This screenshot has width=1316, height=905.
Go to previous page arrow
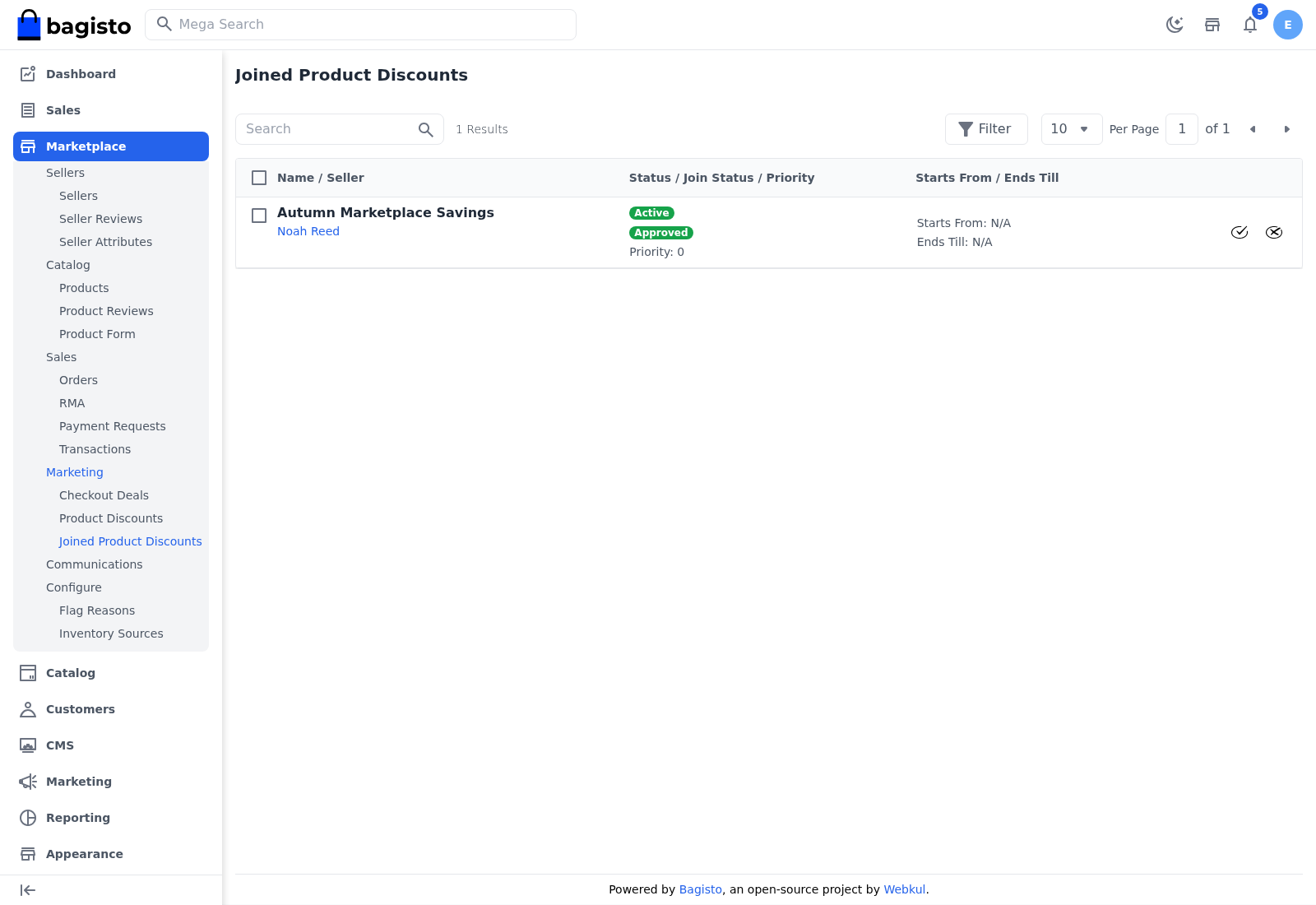(x=1253, y=129)
